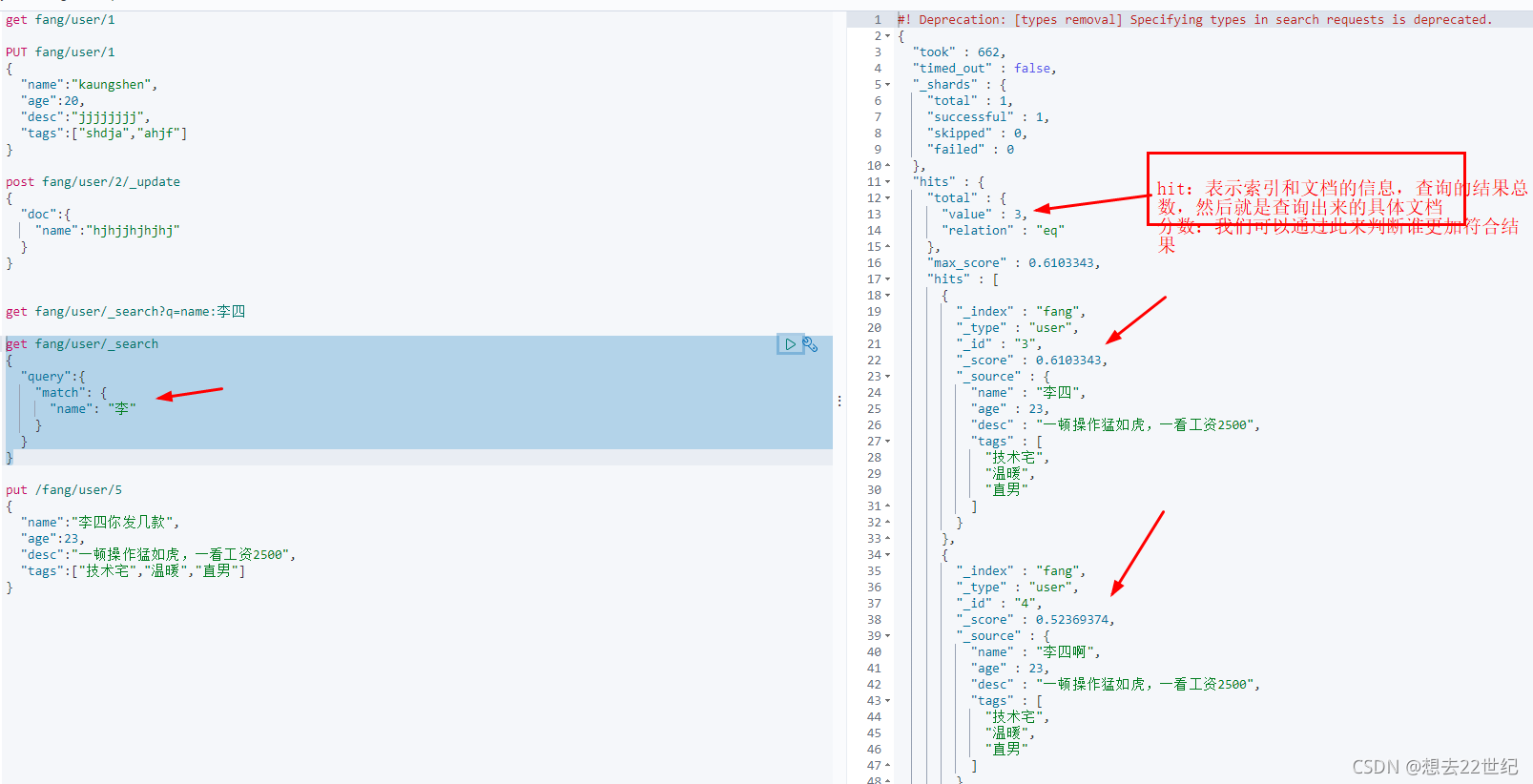Click the pane splitter handle between editor and output

click(839, 402)
